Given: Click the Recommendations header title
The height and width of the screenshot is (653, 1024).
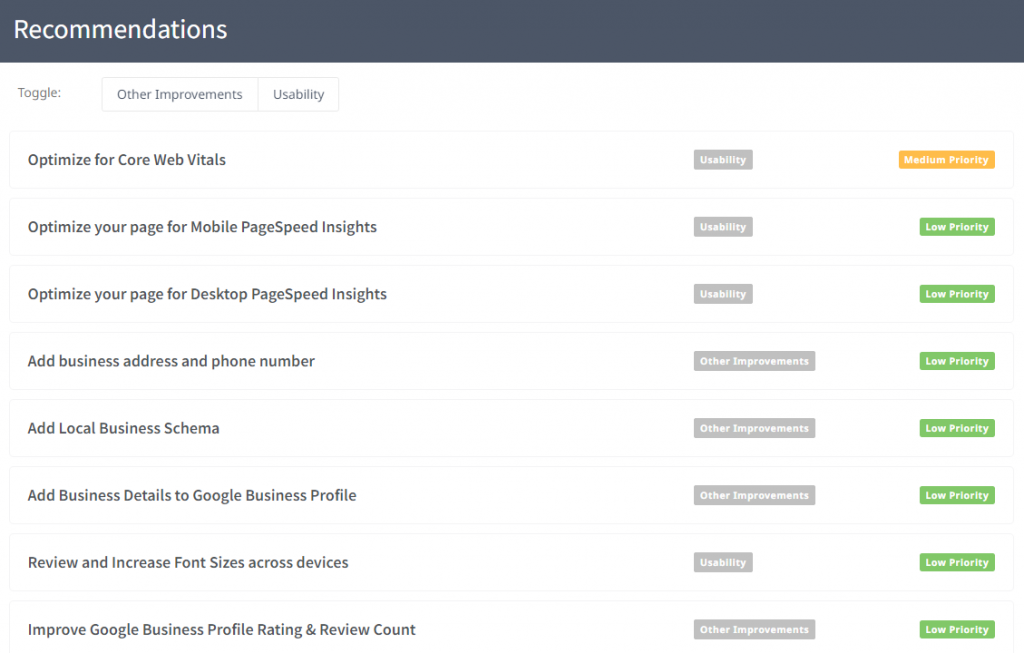Looking at the screenshot, I should 120,30.
